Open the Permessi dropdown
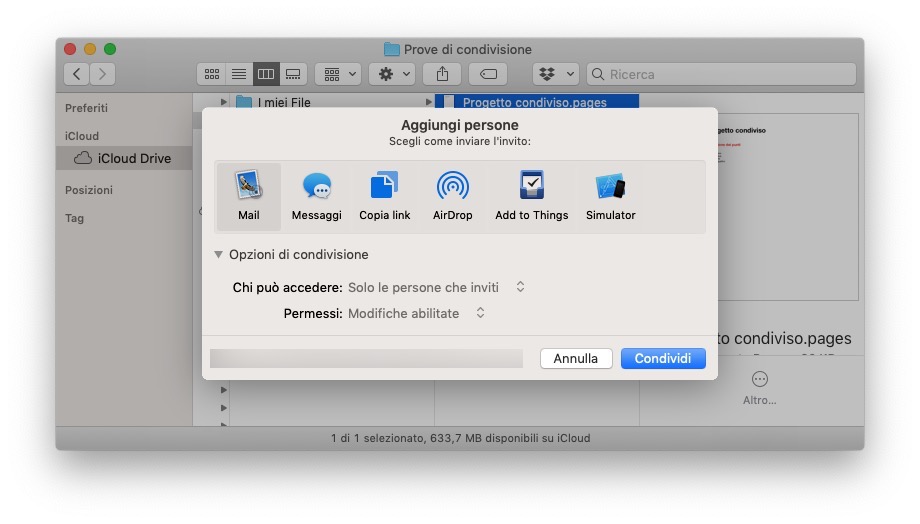 pos(416,313)
